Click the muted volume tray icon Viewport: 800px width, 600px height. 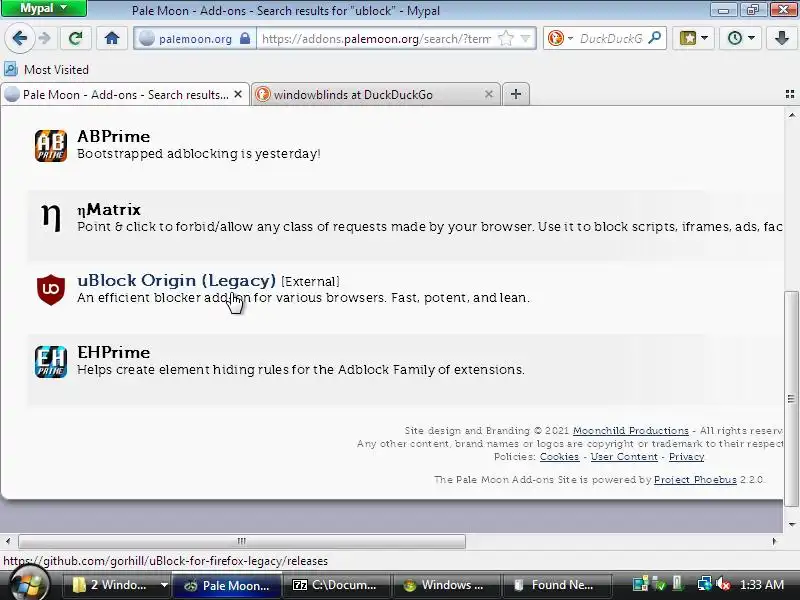(722, 585)
